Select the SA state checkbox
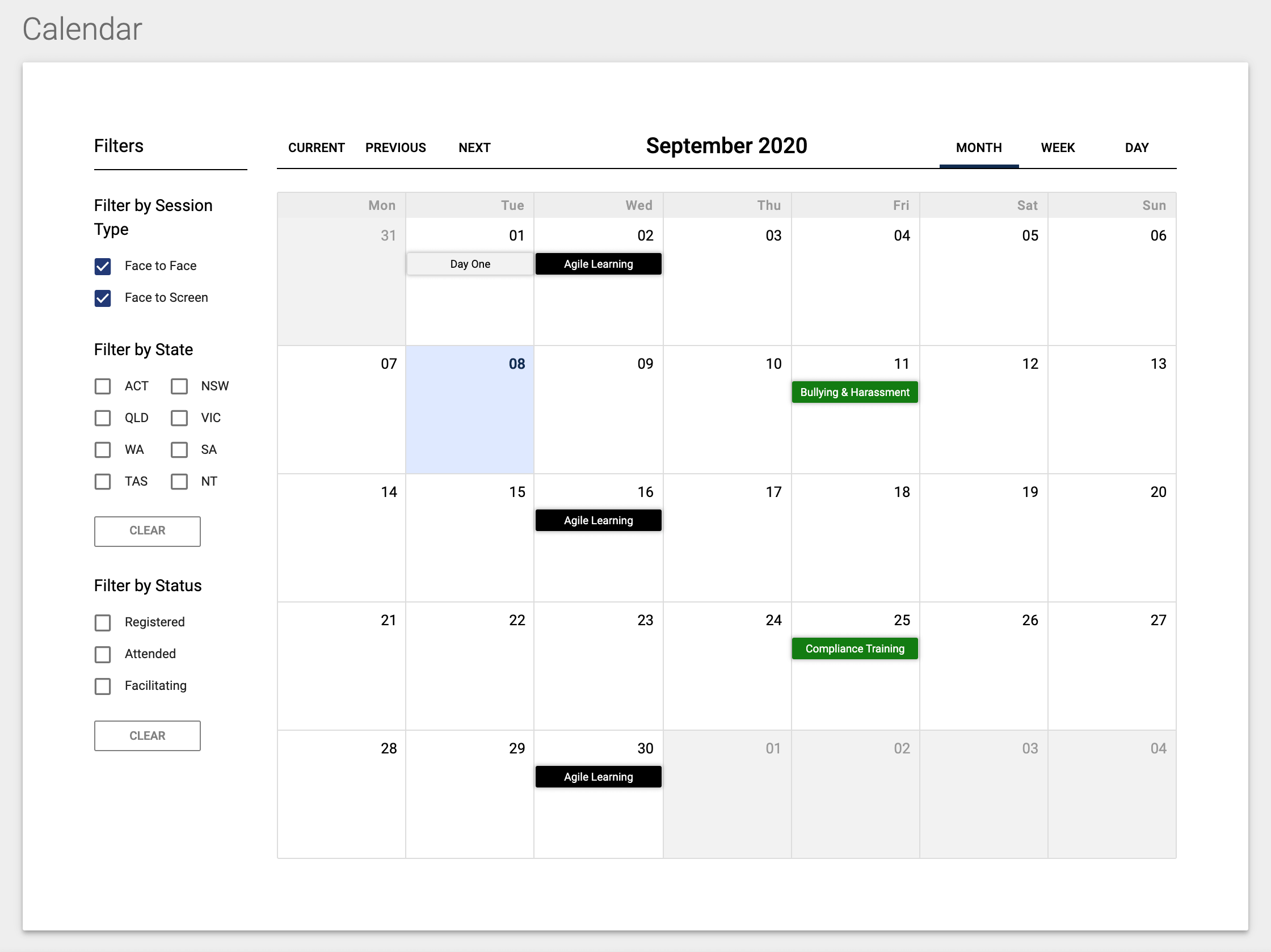The height and width of the screenshot is (952, 1271). coord(179,450)
